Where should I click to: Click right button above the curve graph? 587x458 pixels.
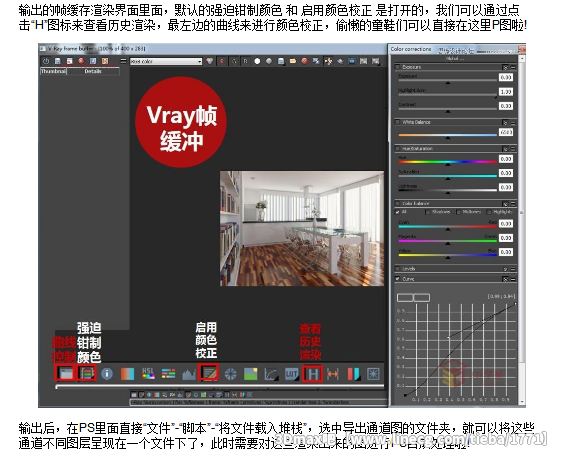422,297
